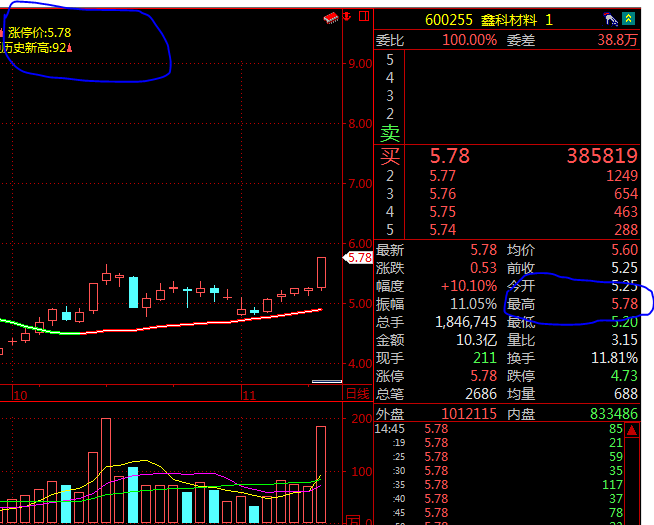Click the red marker after 历史新高:92
This screenshot has height=525, width=654.
(71, 47)
